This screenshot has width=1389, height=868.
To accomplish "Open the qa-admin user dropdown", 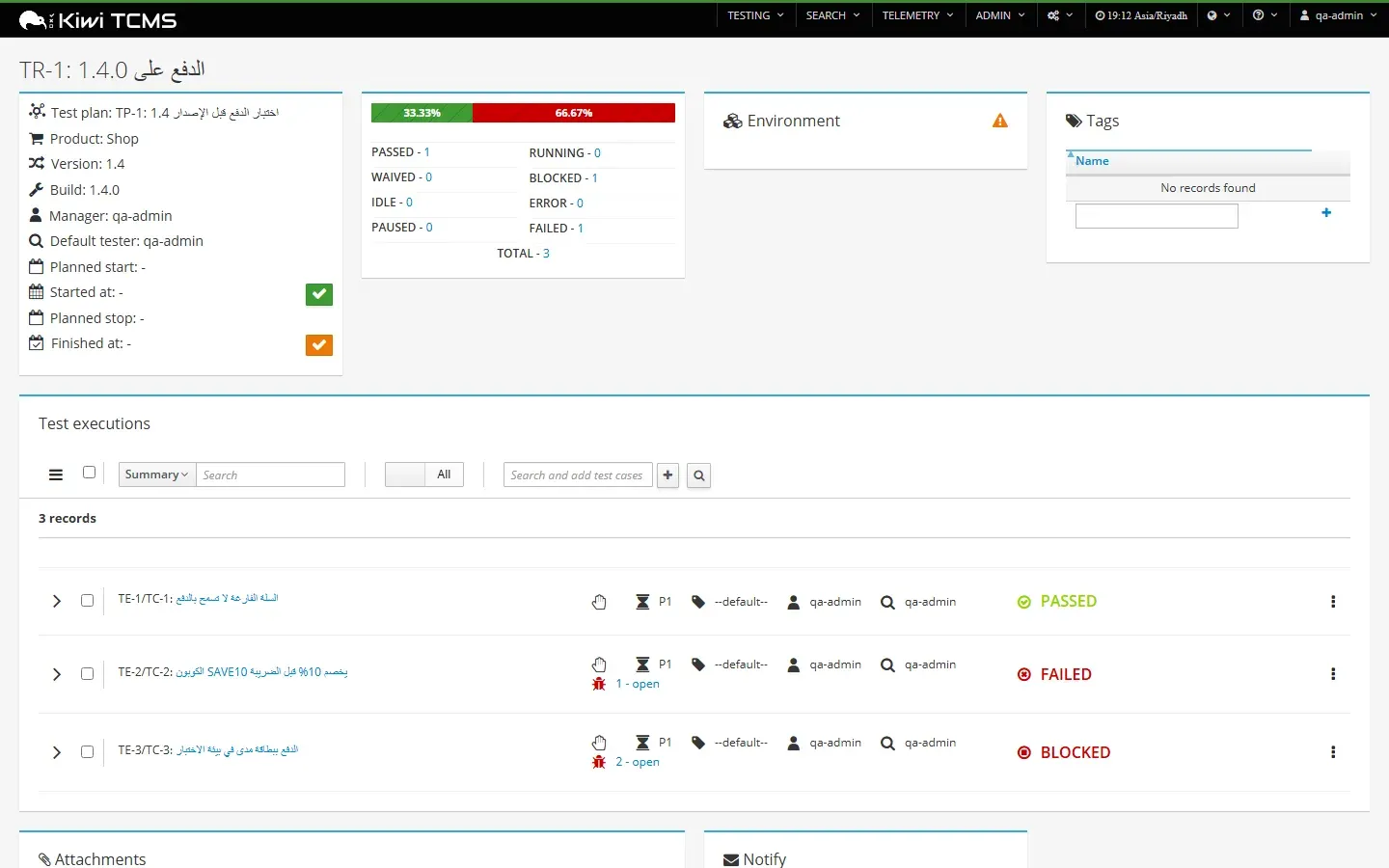I will click(1338, 15).
